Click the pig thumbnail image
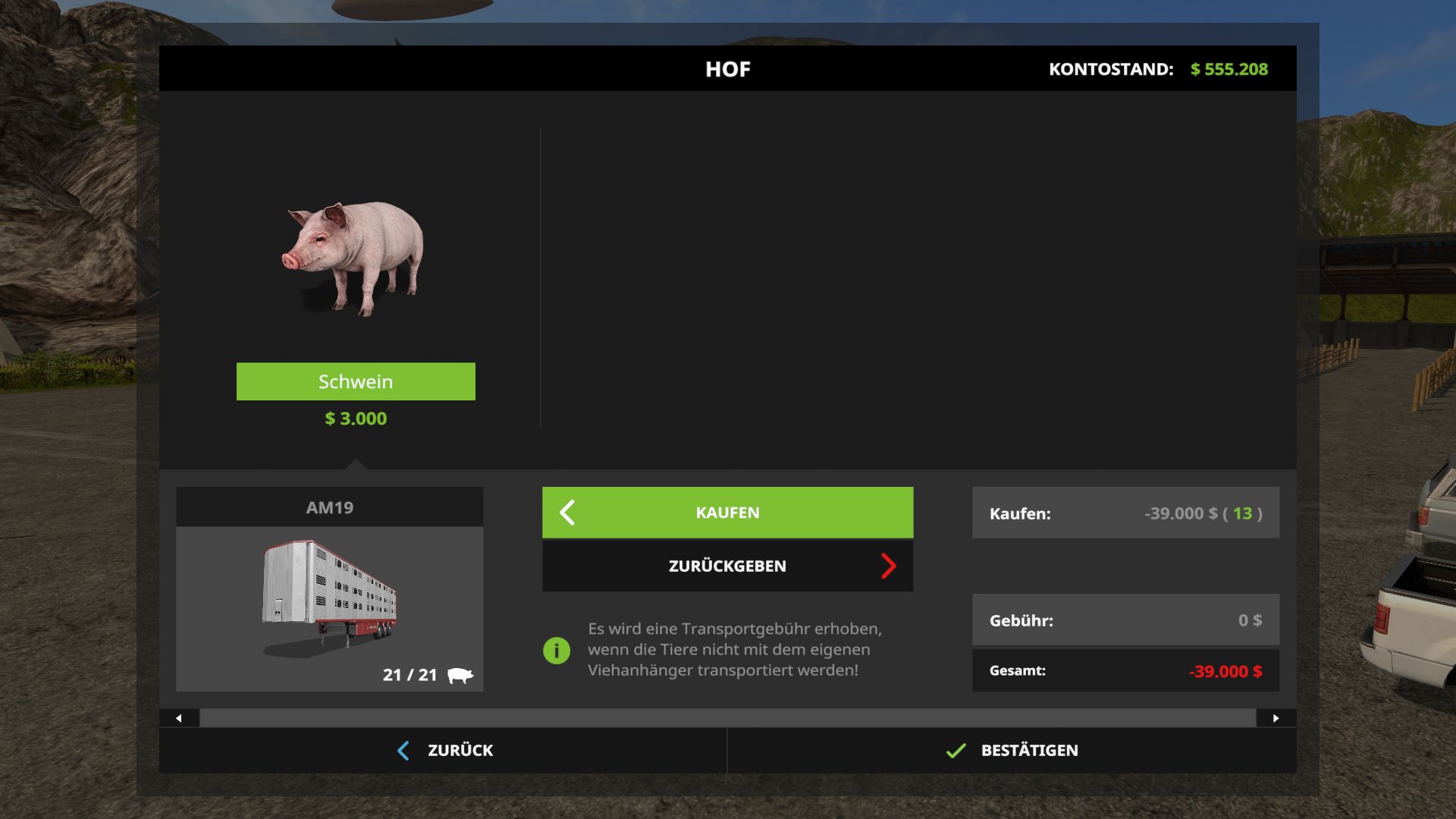 click(353, 258)
